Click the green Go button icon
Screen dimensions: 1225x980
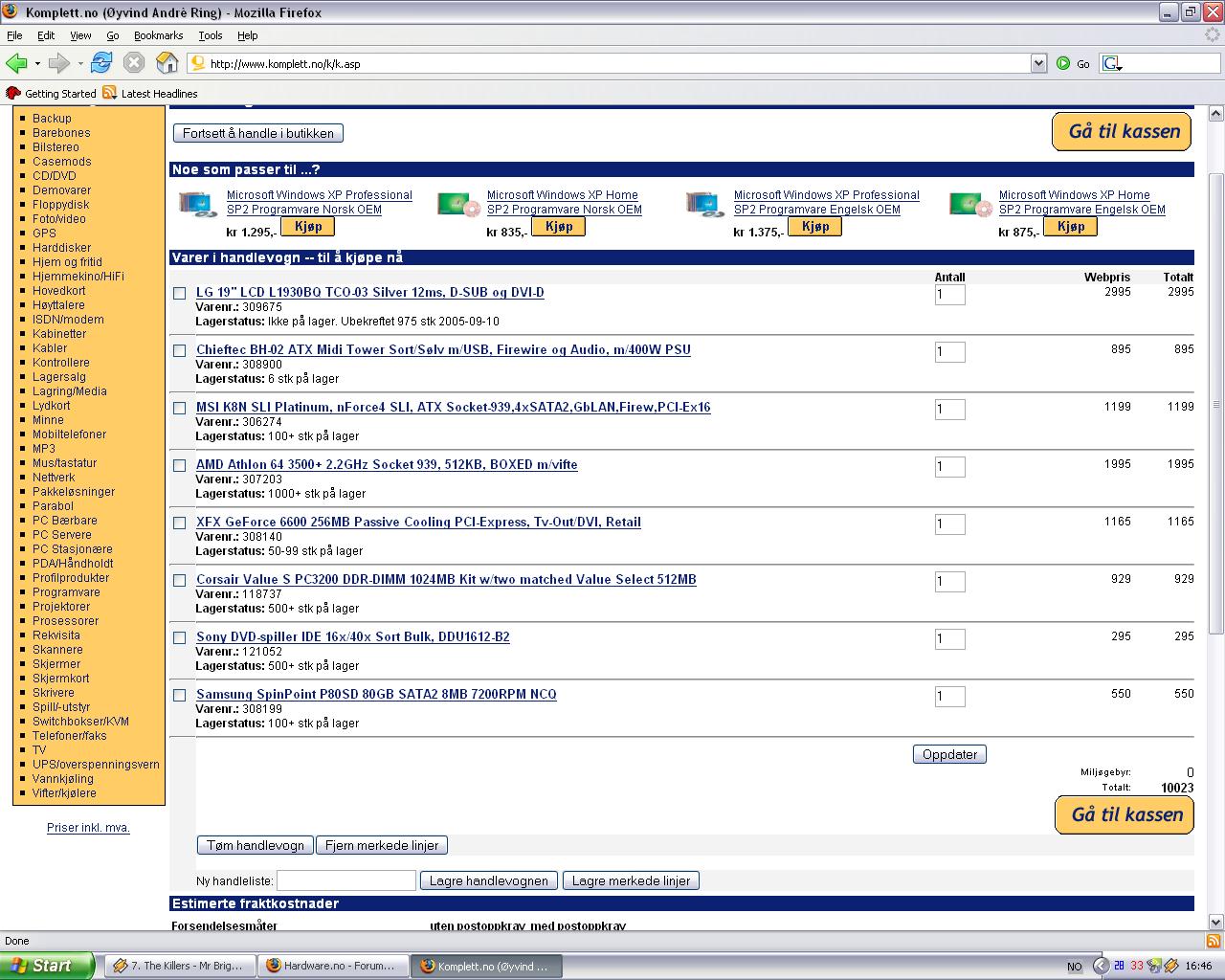click(1063, 63)
